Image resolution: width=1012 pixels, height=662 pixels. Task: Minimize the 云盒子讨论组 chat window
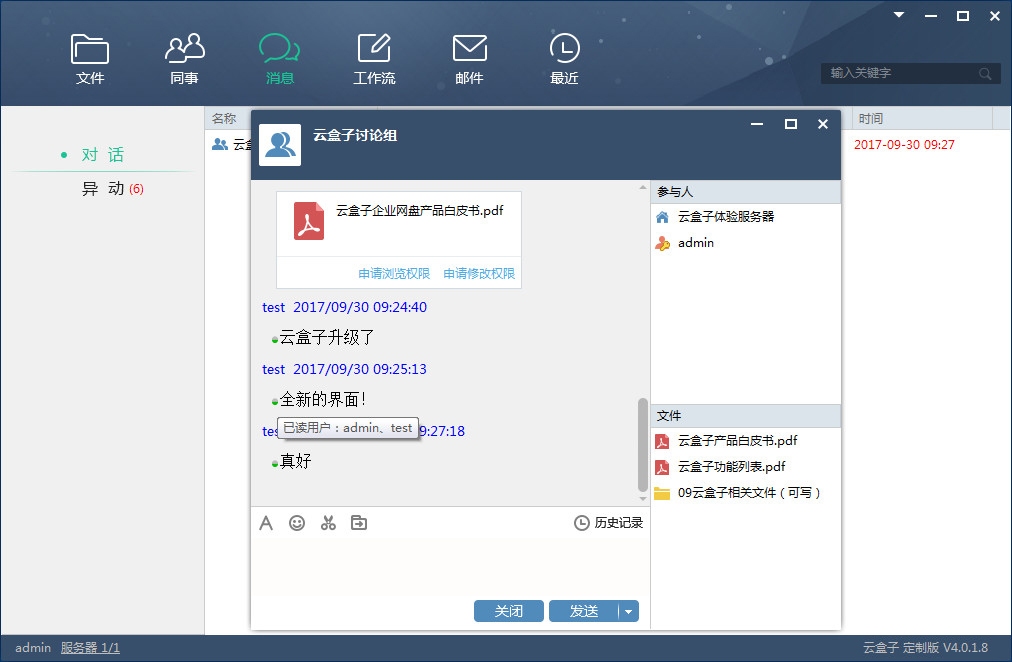(757, 124)
